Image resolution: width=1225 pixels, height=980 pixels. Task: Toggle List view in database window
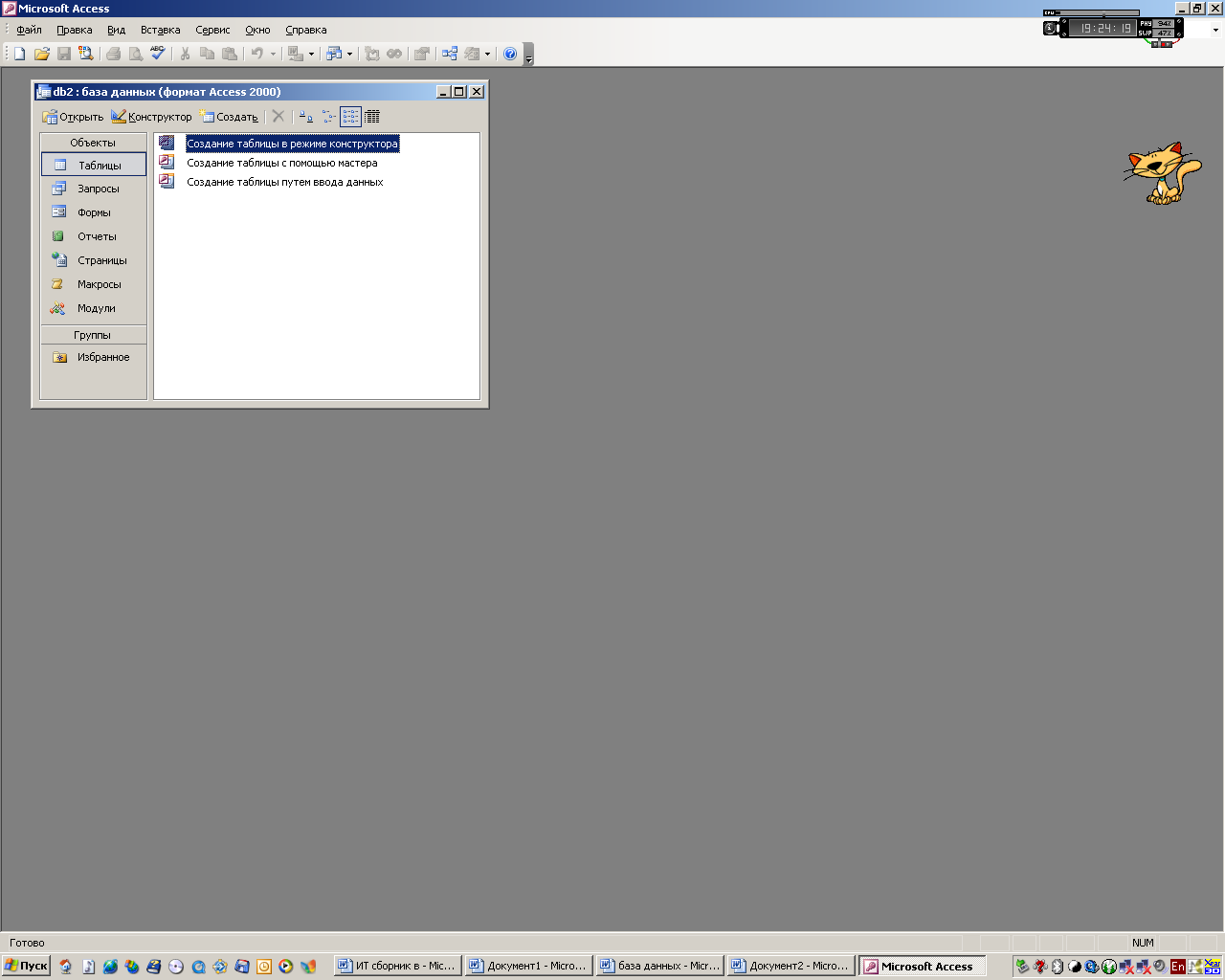click(x=350, y=116)
